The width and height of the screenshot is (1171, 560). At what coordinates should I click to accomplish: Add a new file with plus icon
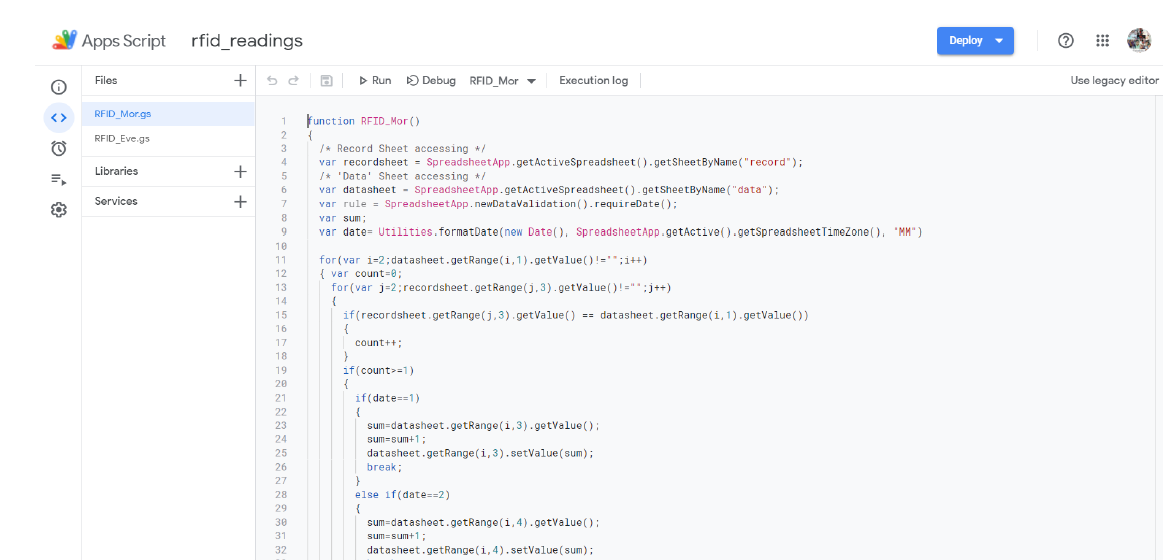pyautogui.click(x=240, y=81)
